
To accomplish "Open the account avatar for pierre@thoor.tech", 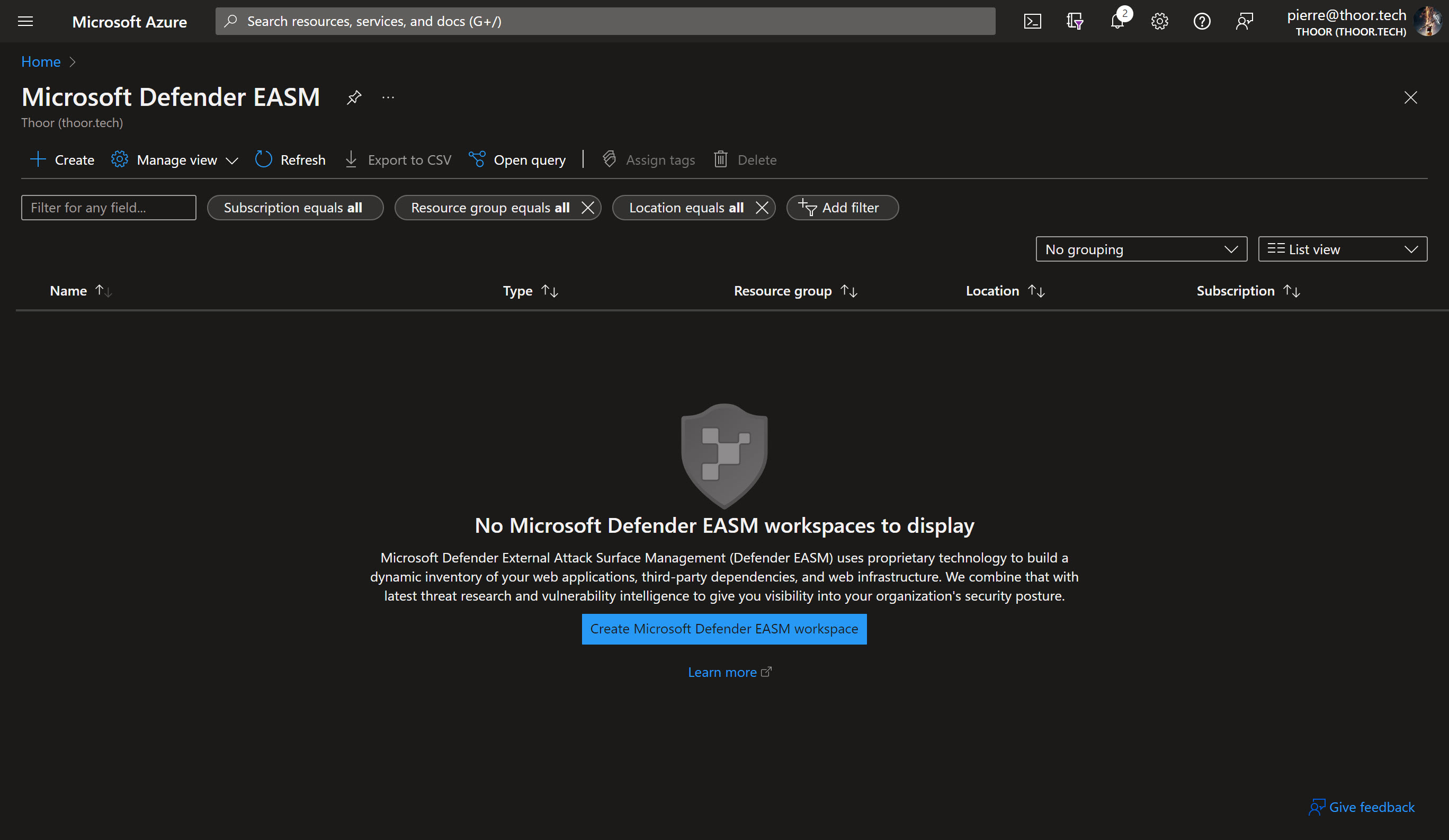I will (1427, 21).
